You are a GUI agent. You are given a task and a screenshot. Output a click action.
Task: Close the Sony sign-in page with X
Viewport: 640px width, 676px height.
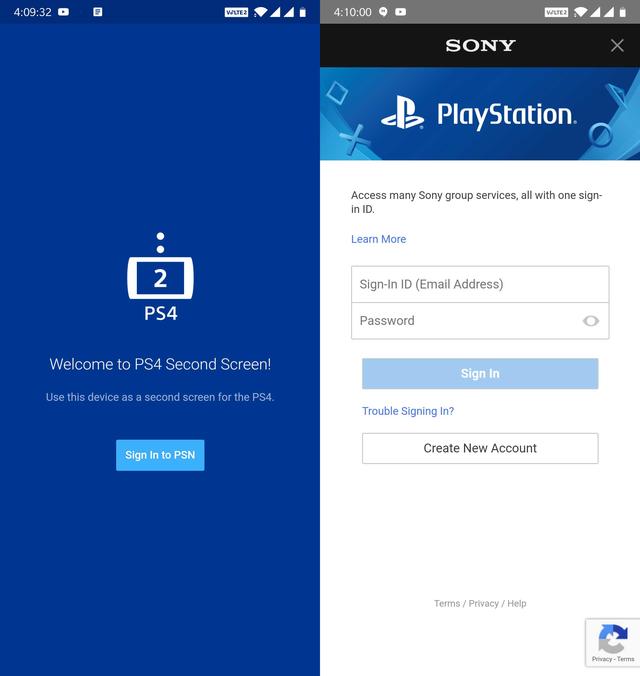pyautogui.click(x=617, y=45)
